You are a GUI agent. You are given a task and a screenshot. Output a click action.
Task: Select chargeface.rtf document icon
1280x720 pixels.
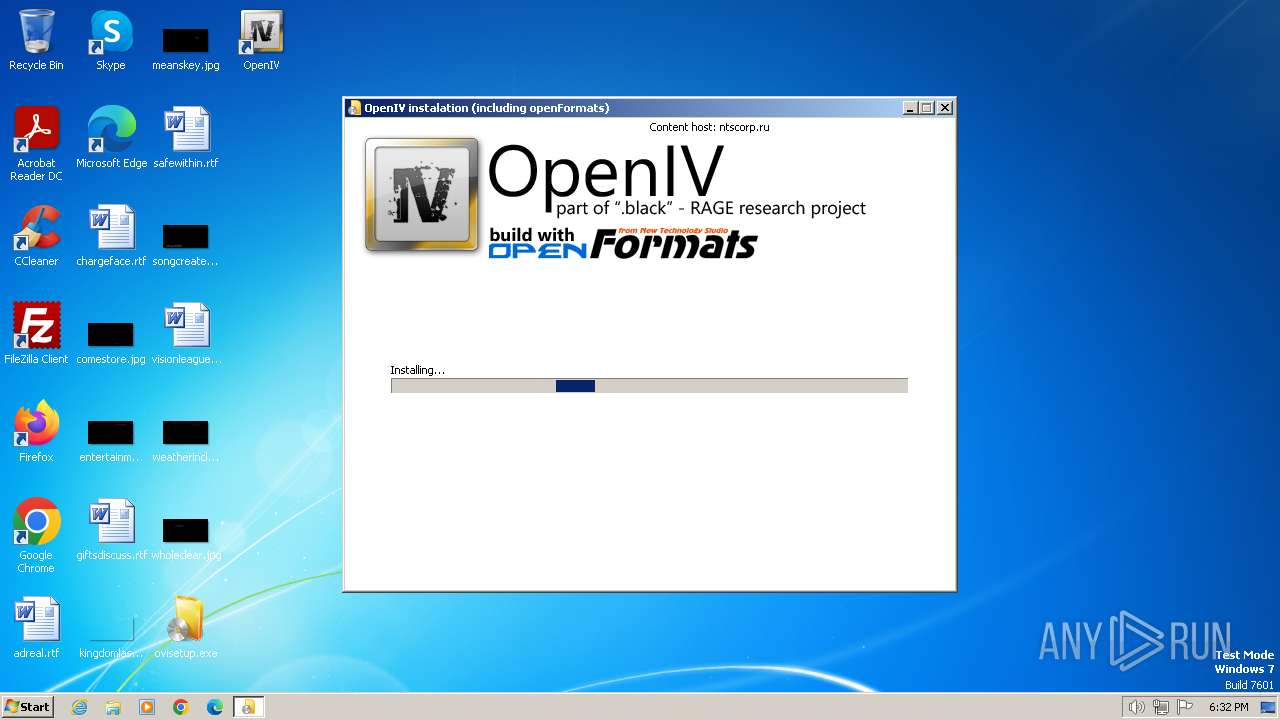(111, 236)
